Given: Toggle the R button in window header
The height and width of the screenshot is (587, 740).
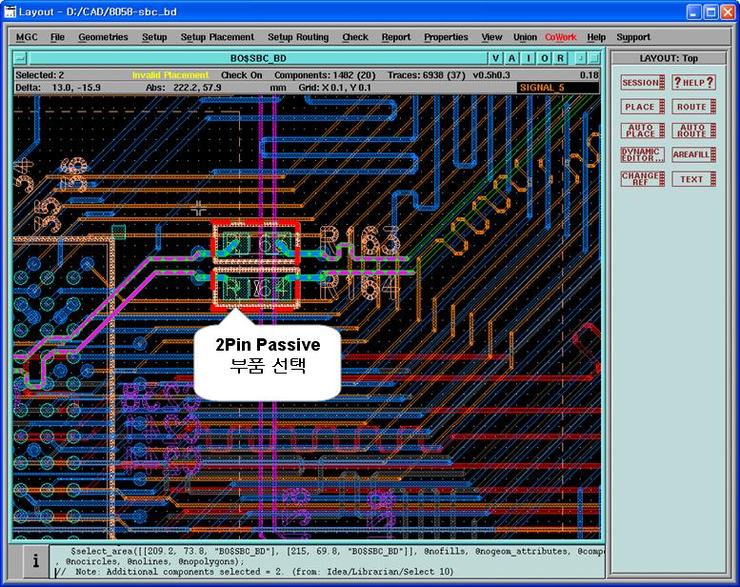Looking at the screenshot, I should 558,58.
